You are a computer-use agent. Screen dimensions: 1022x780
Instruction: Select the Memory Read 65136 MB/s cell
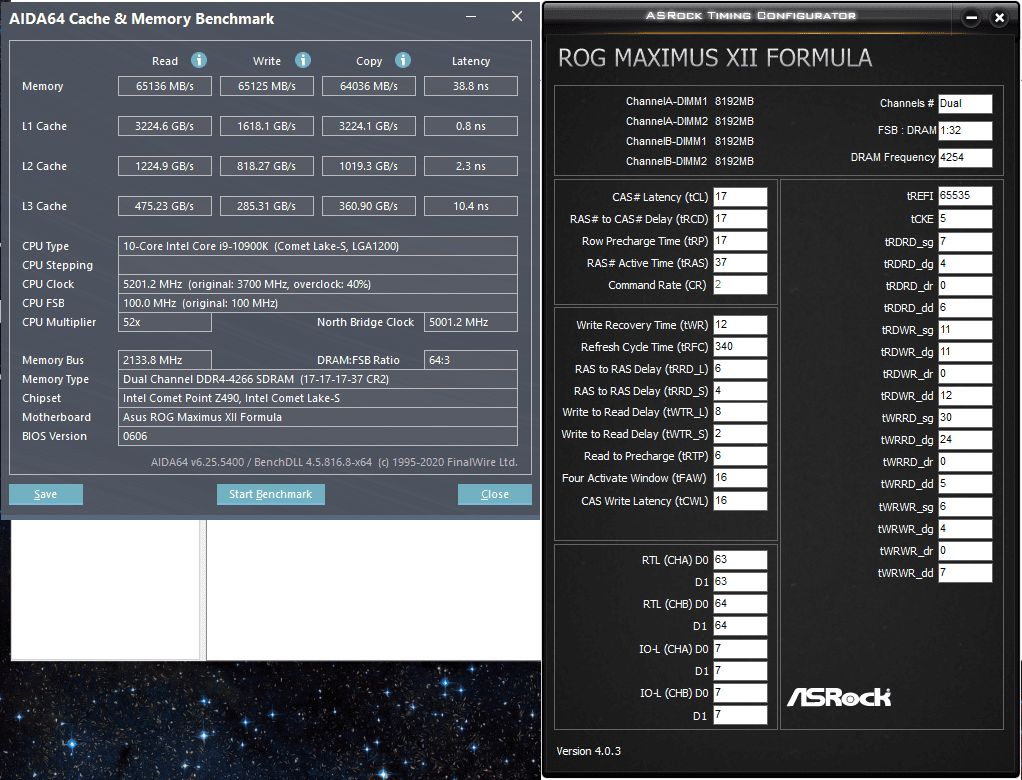(x=165, y=86)
